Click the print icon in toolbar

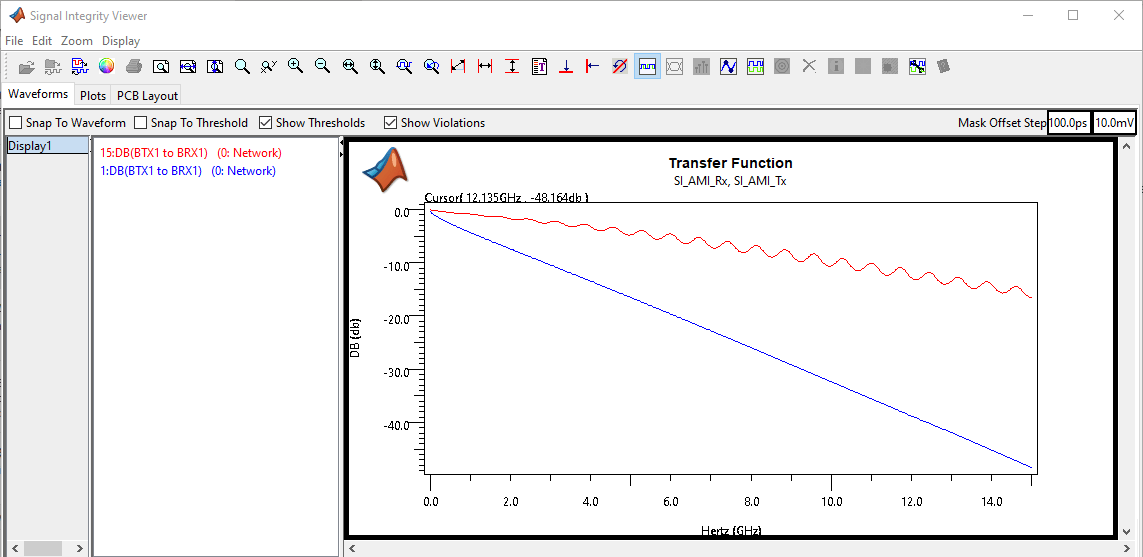pos(133,66)
